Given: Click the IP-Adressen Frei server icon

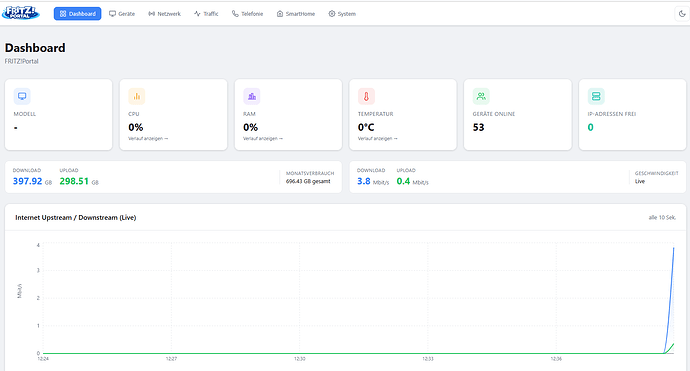Looking at the screenshot, I should pyautogui.click(x=596, y=96).
